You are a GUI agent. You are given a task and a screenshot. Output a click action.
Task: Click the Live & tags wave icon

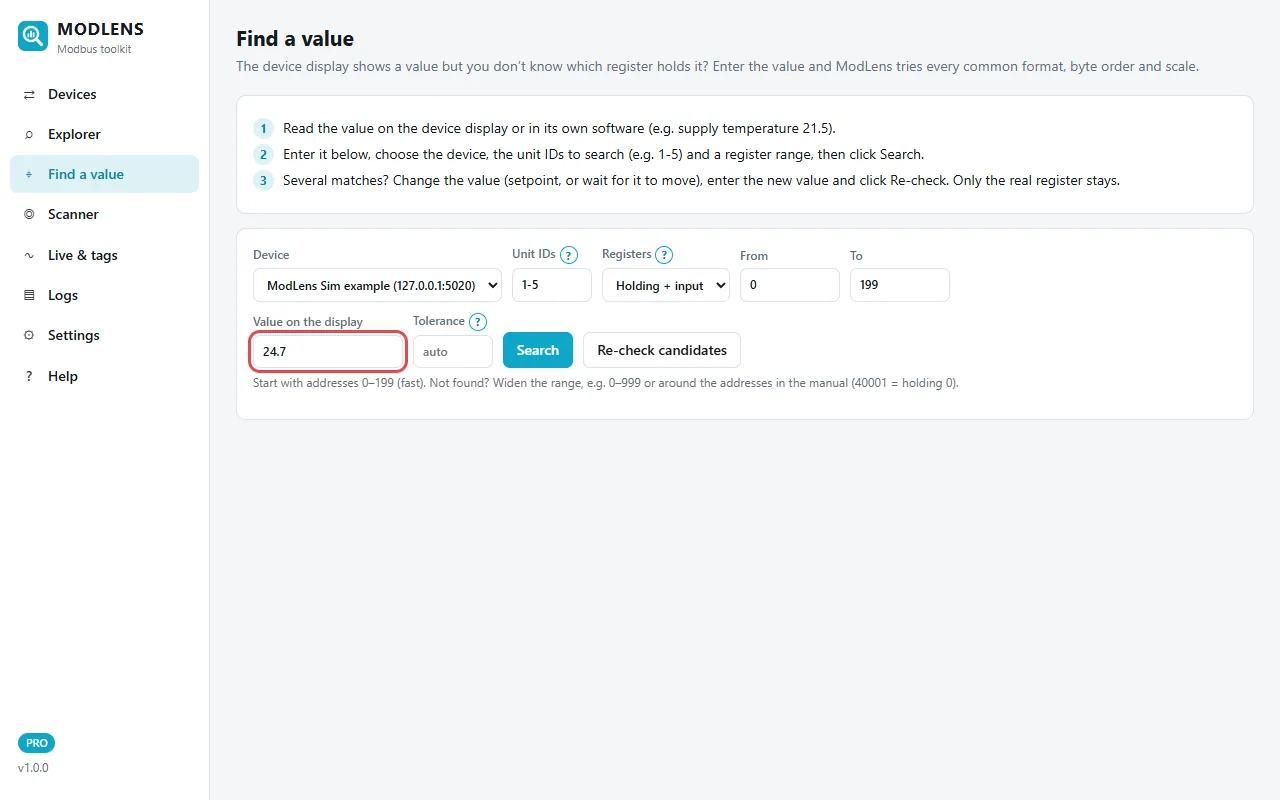click(x=29, y=255)
